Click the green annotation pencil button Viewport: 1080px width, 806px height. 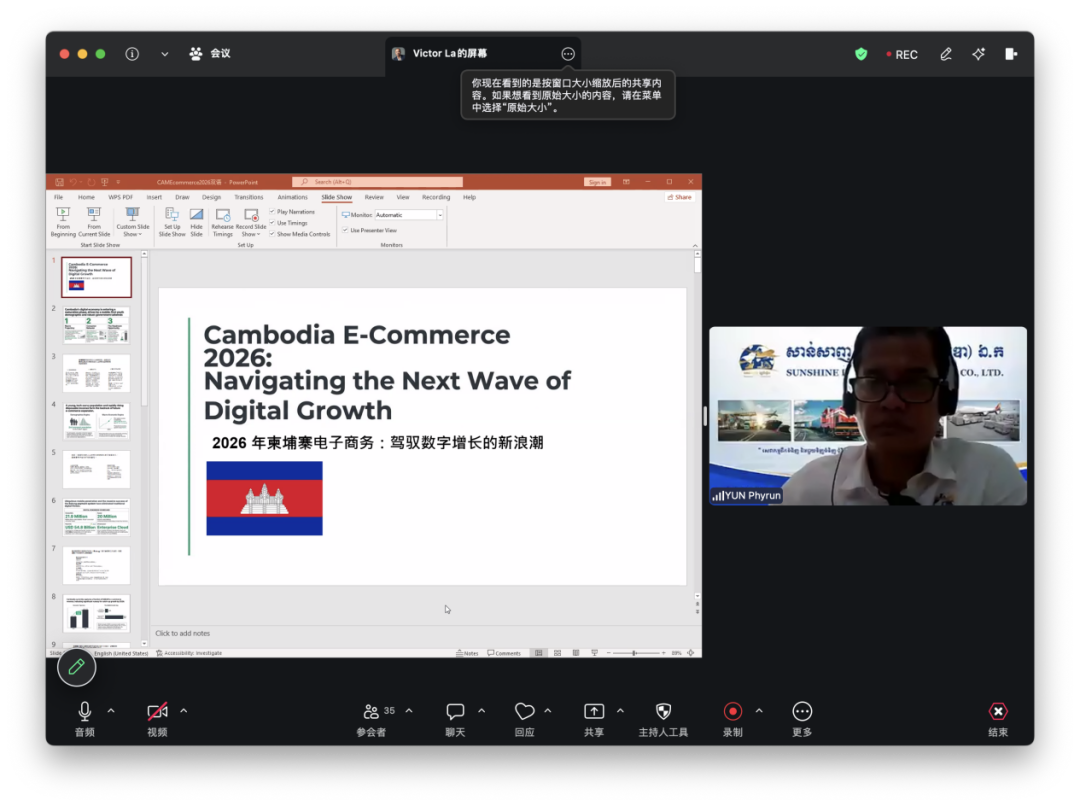click(76, 666)
